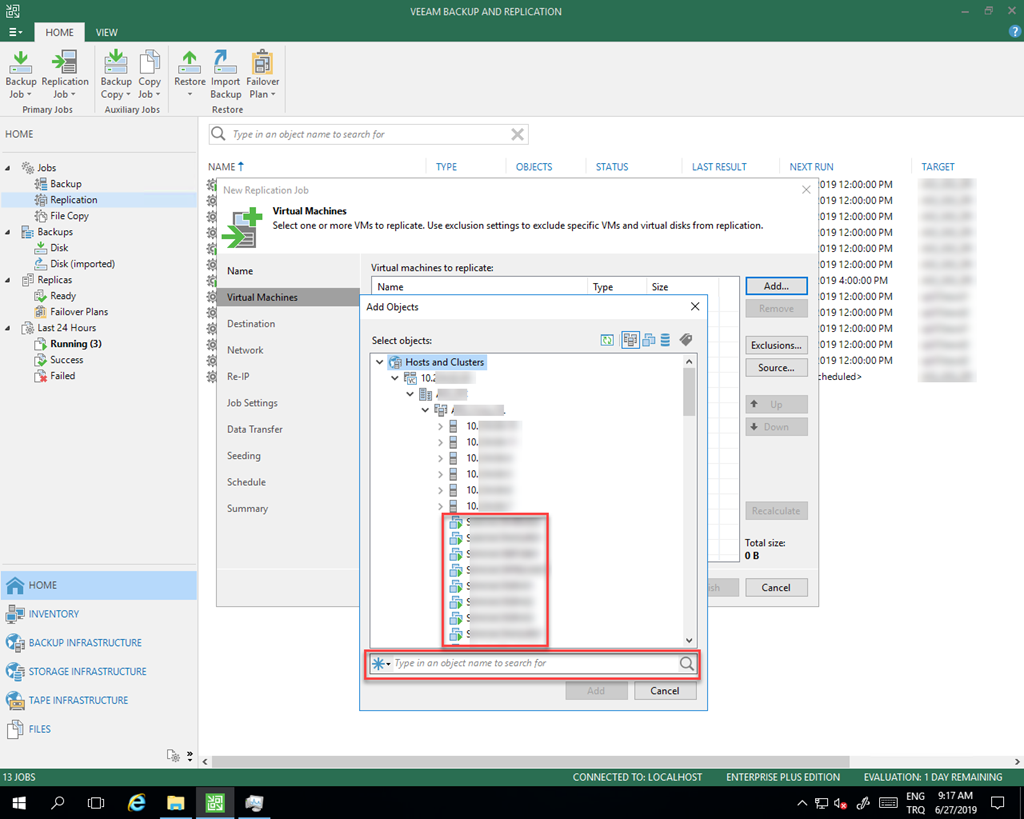
Task: Open the Failover Plan ribbon menu
Action: pos(263,75)
